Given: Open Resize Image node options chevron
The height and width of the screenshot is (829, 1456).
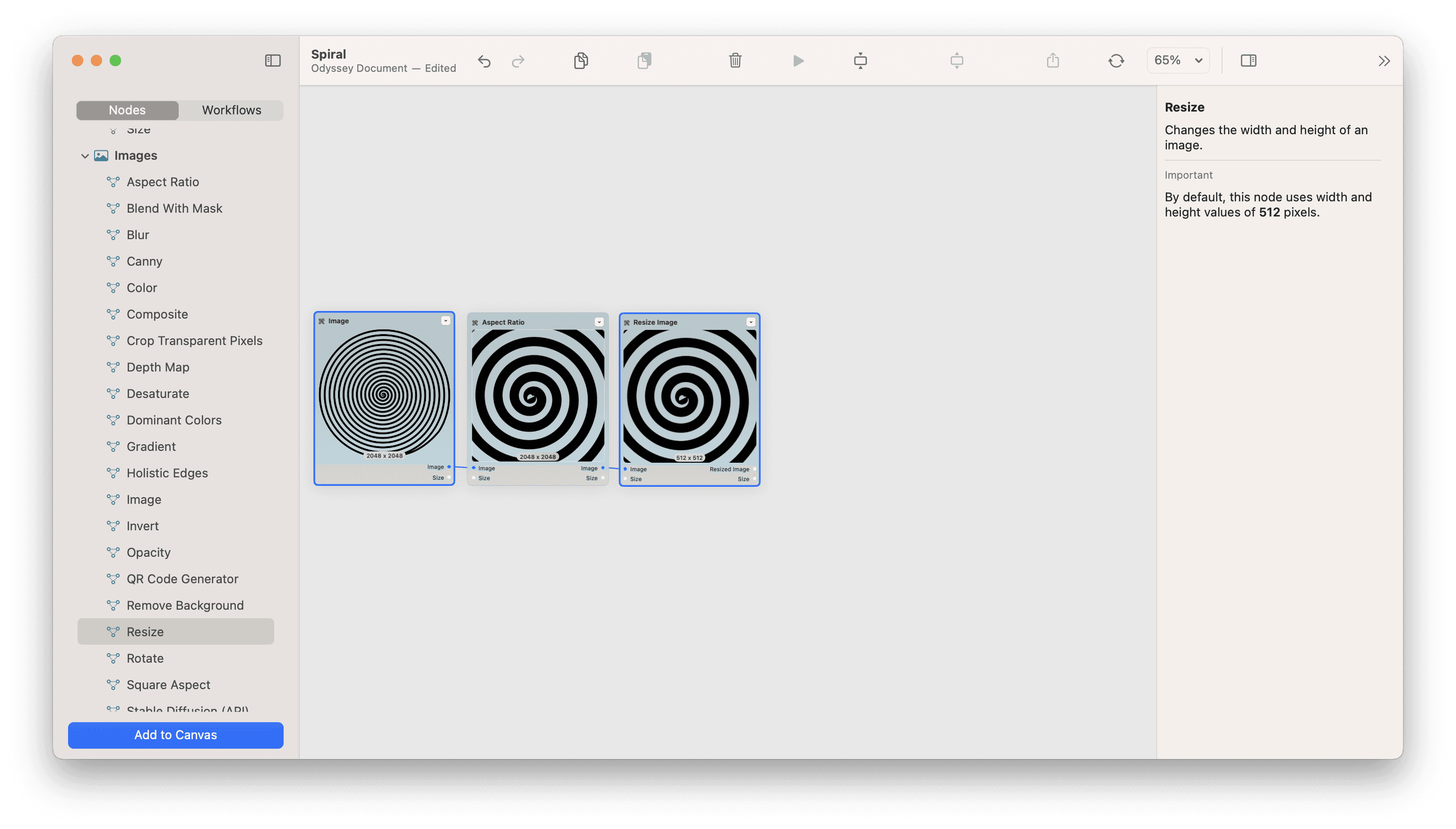Looking at the screenshot, I should pos(751,322).
